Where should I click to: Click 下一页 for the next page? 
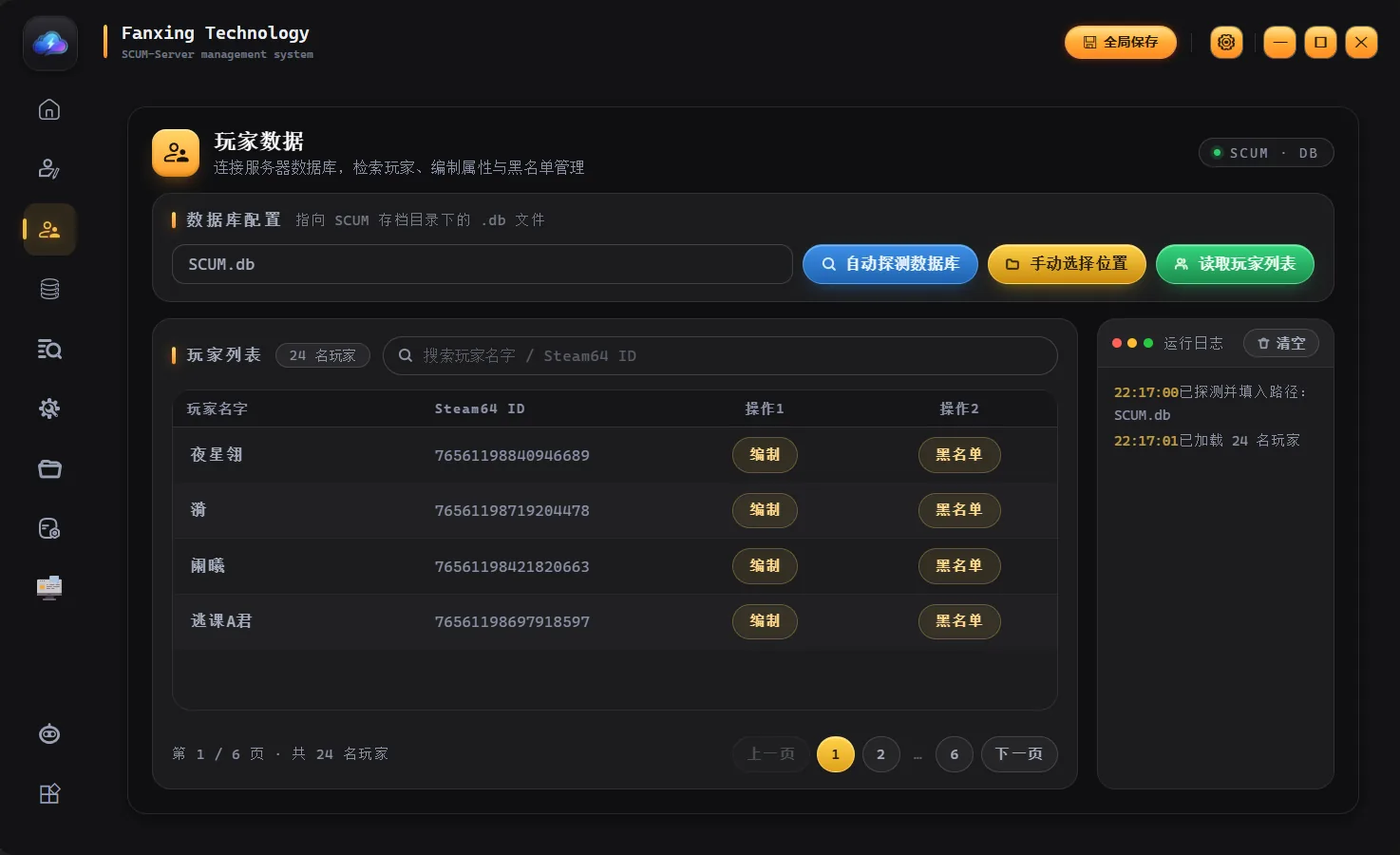(1019, 754)
